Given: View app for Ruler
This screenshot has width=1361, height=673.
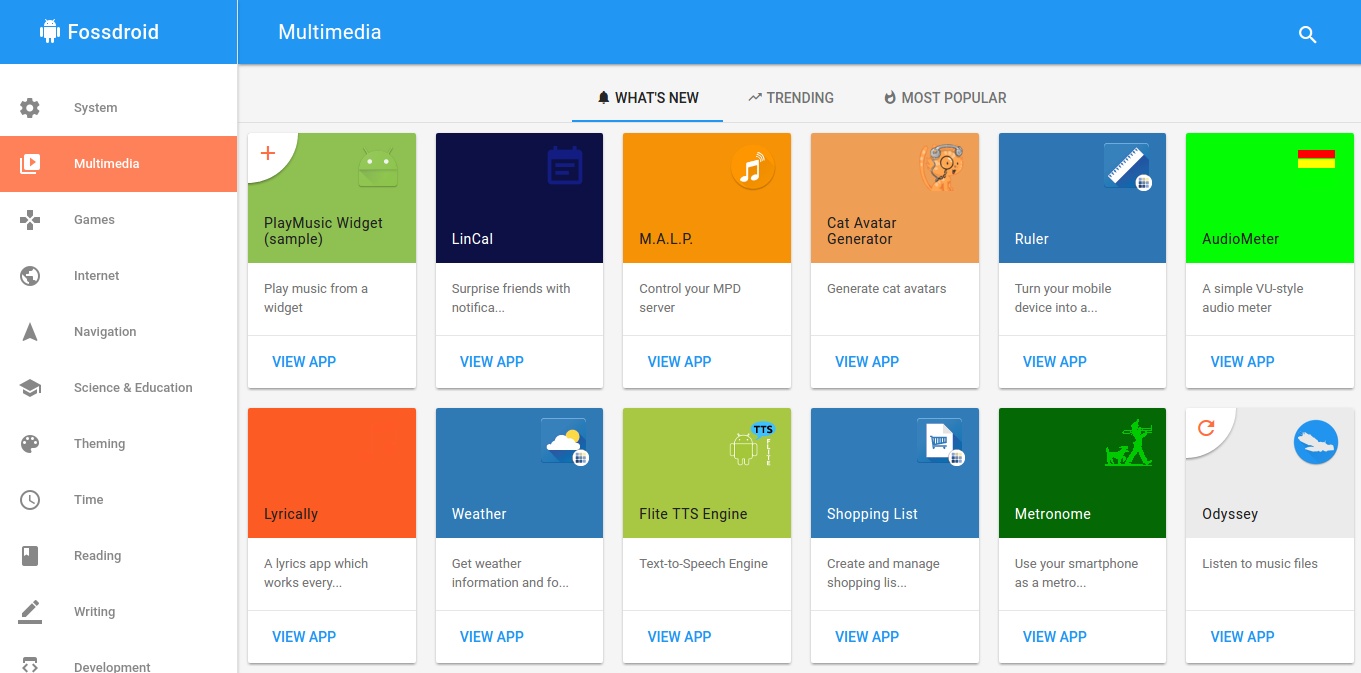Looking at the screenshot, I should (x=1055, y=362).
